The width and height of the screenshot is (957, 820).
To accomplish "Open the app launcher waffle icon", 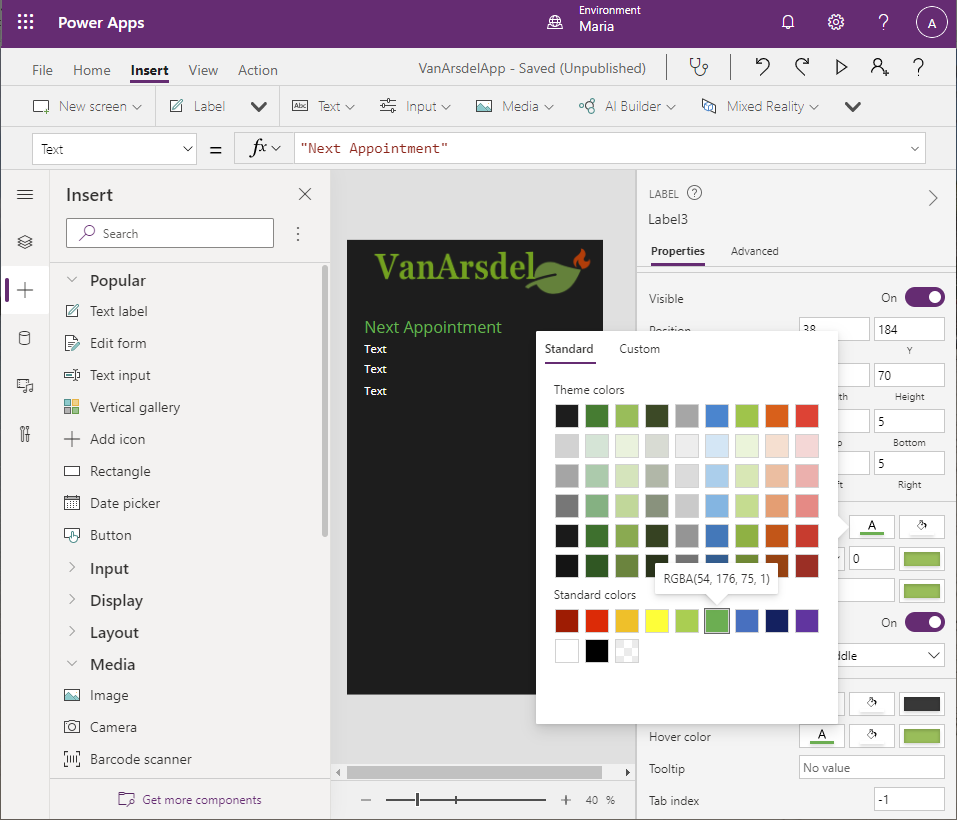I will coord(25,23).
